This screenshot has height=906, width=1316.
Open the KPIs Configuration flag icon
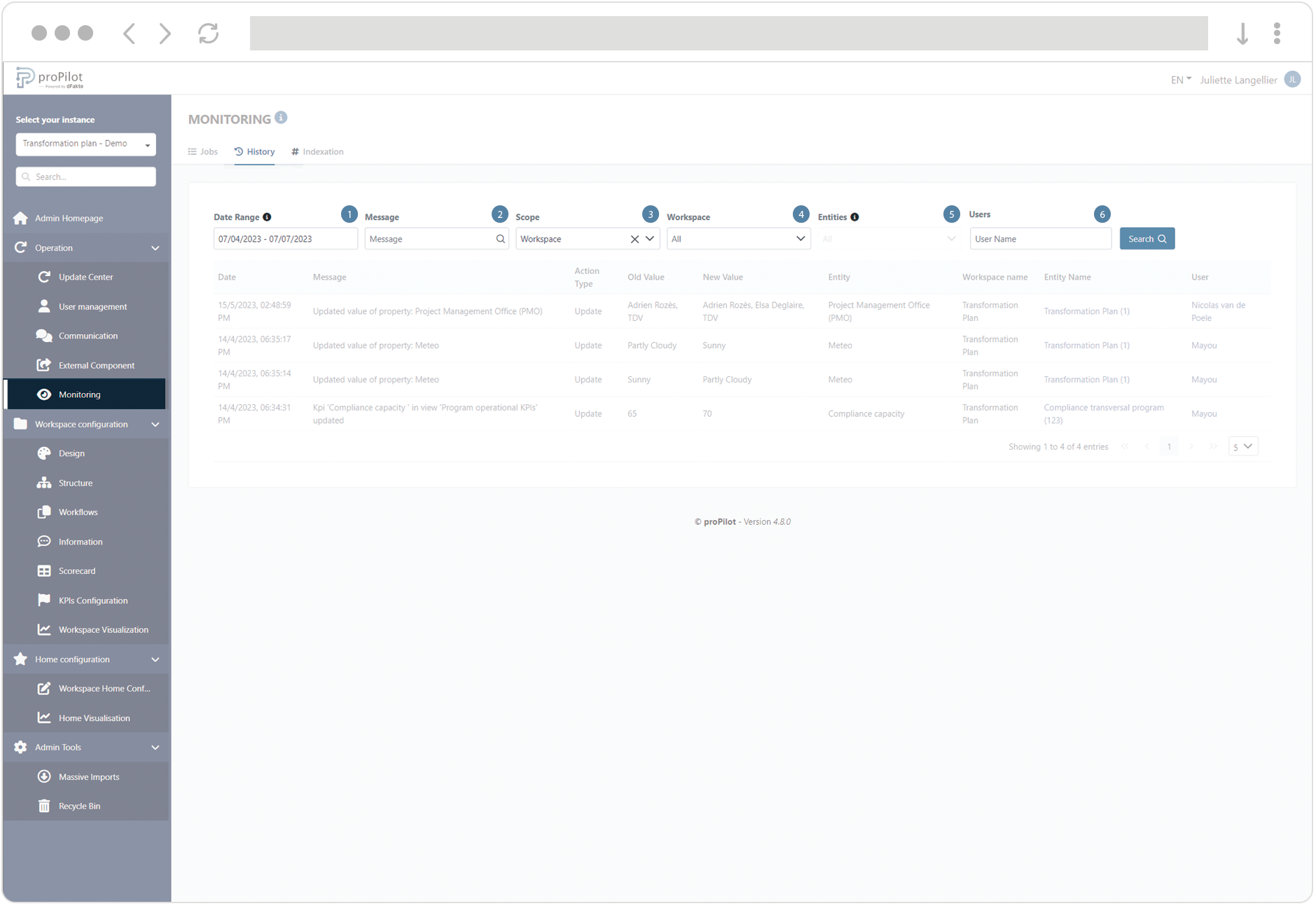(44, 600)
